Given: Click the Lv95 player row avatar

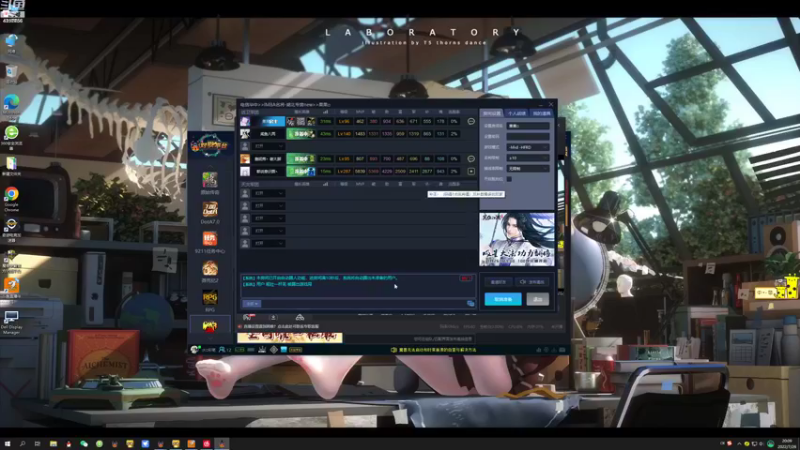Looking at the screenshot, I should pos(245,159).
